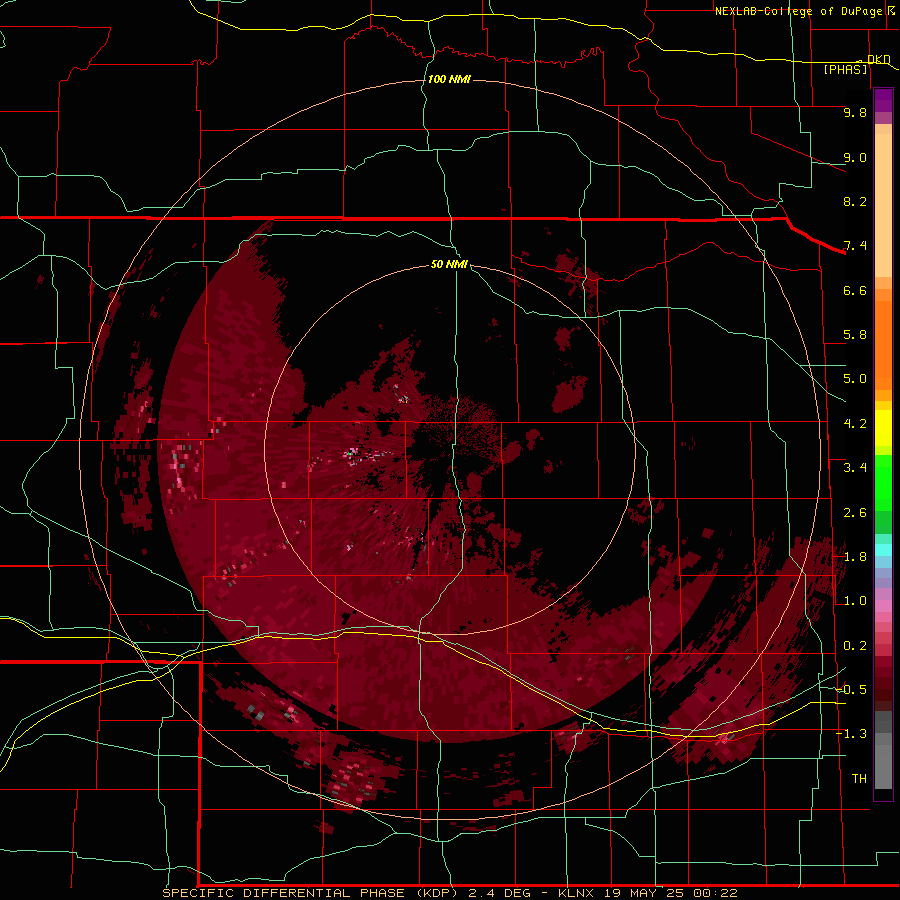
Task: Click the 0.2 legend value
Action: tap(855, 646)
